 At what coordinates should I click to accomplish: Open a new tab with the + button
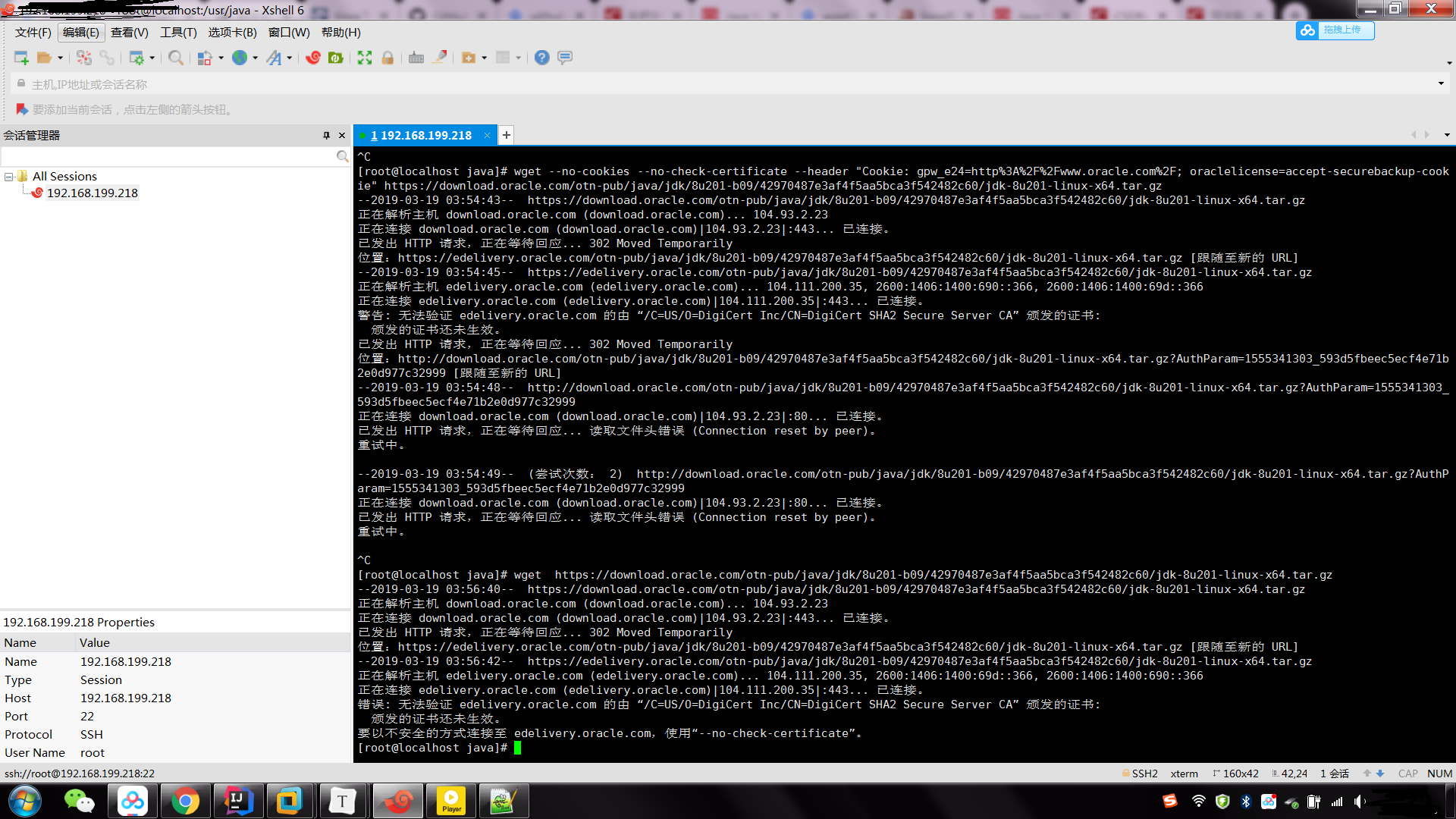(506, 135)
